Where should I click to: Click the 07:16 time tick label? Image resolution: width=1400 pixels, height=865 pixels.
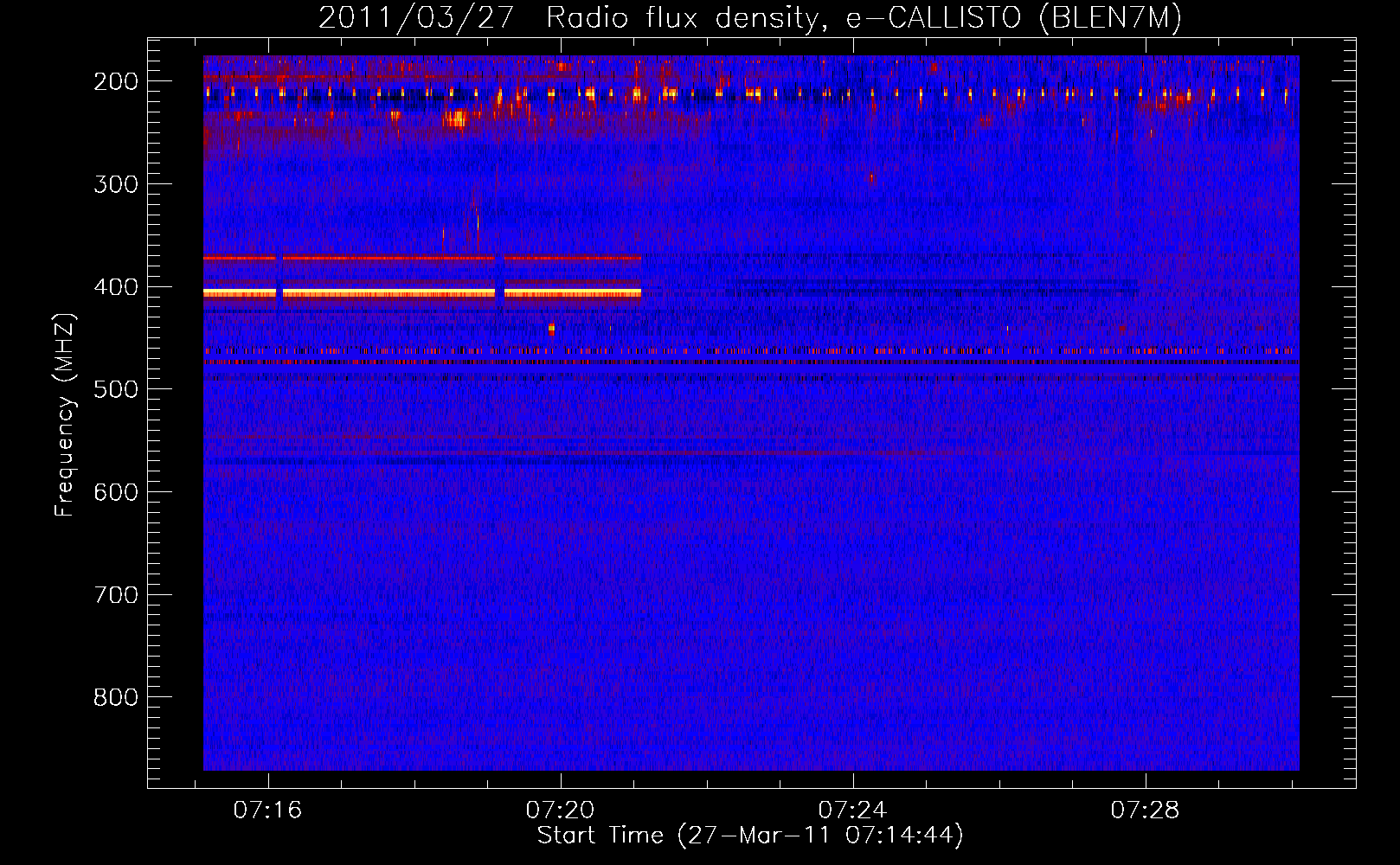pos(268,810)
